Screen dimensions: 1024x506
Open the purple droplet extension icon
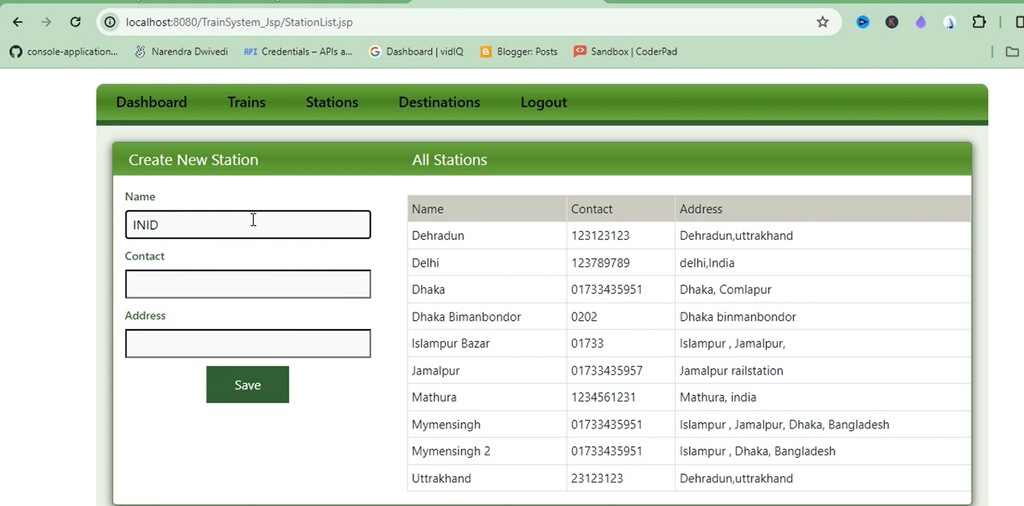point(920,22)
